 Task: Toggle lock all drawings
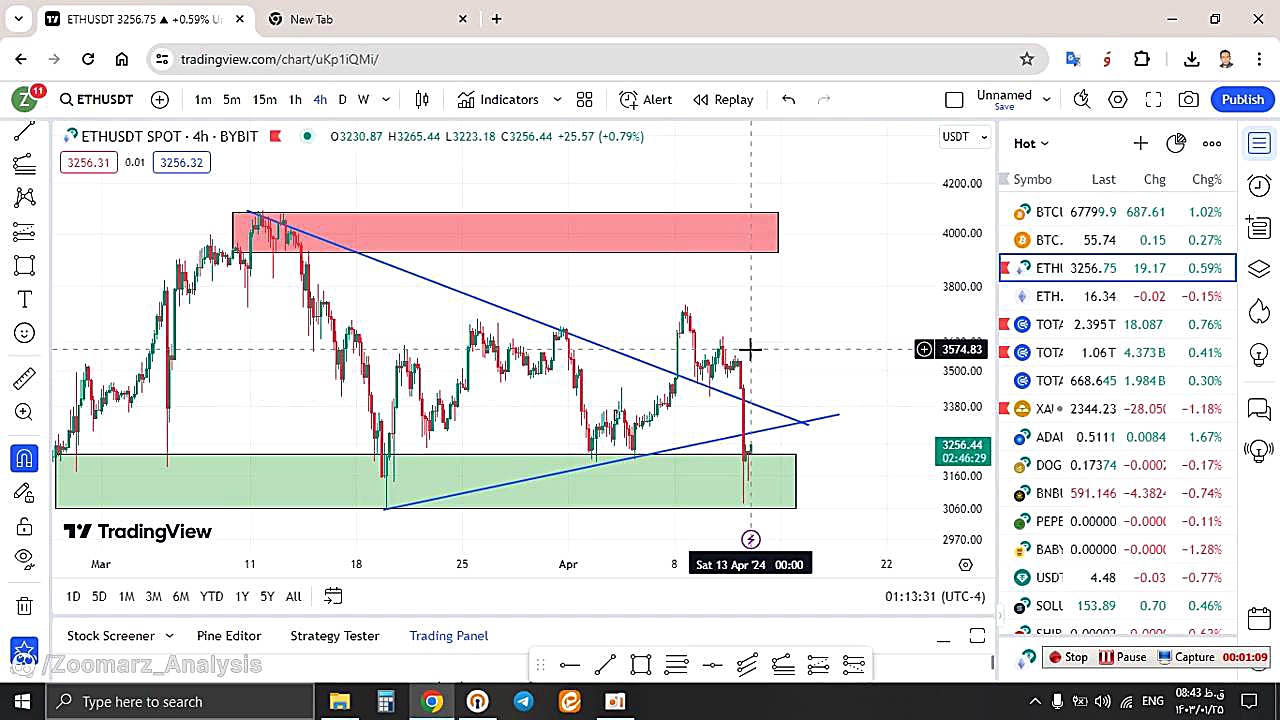click(x=25, y=526)
